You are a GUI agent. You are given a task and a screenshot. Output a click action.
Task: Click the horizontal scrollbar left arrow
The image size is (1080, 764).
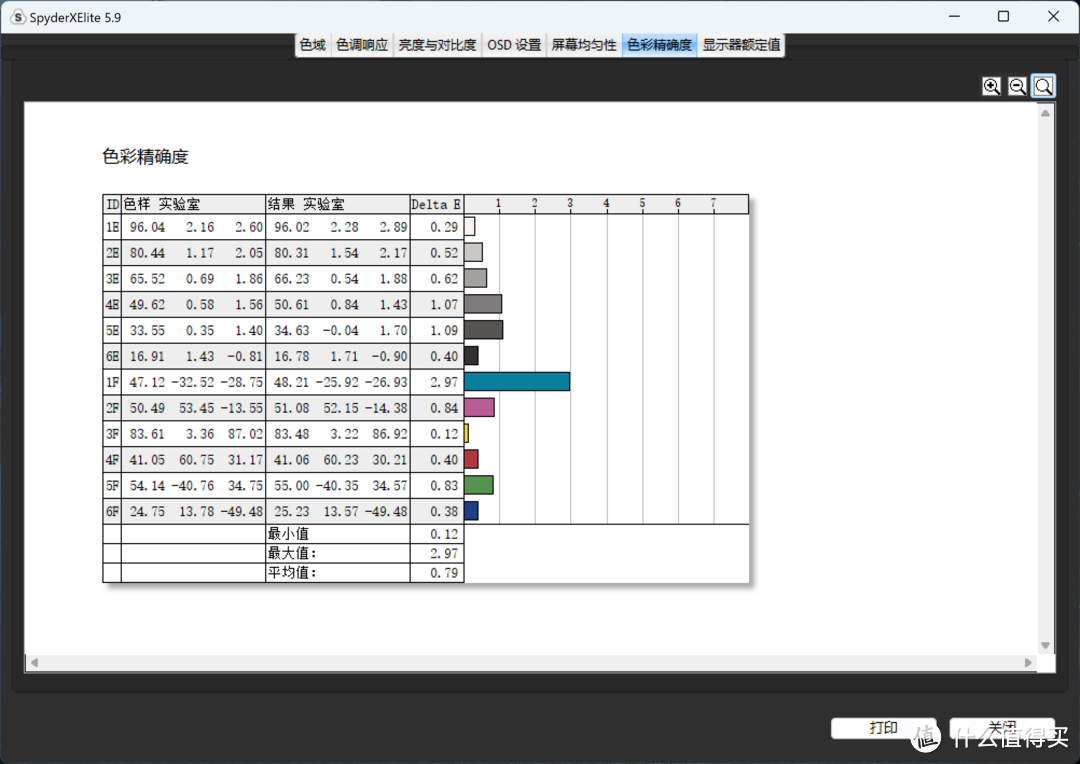[x=34, y=663]
